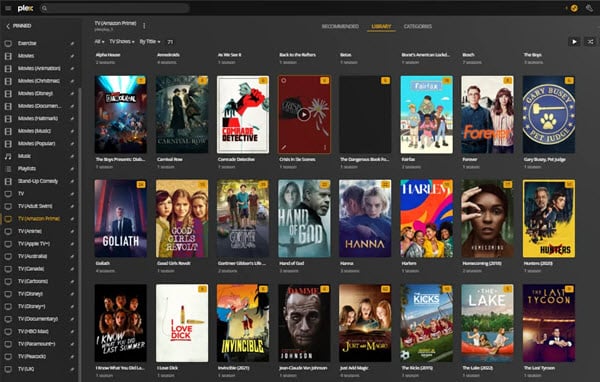Click the TV icon beside TV (HBO Max)
Image resolution: width=600 pixels, height=382 pixels.
click(8, 331)
